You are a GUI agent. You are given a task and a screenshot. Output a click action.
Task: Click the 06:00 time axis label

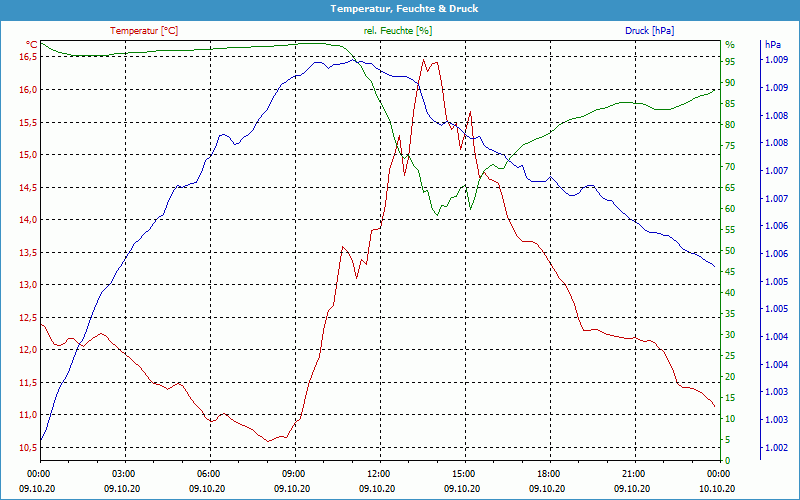tap(209, 473)
